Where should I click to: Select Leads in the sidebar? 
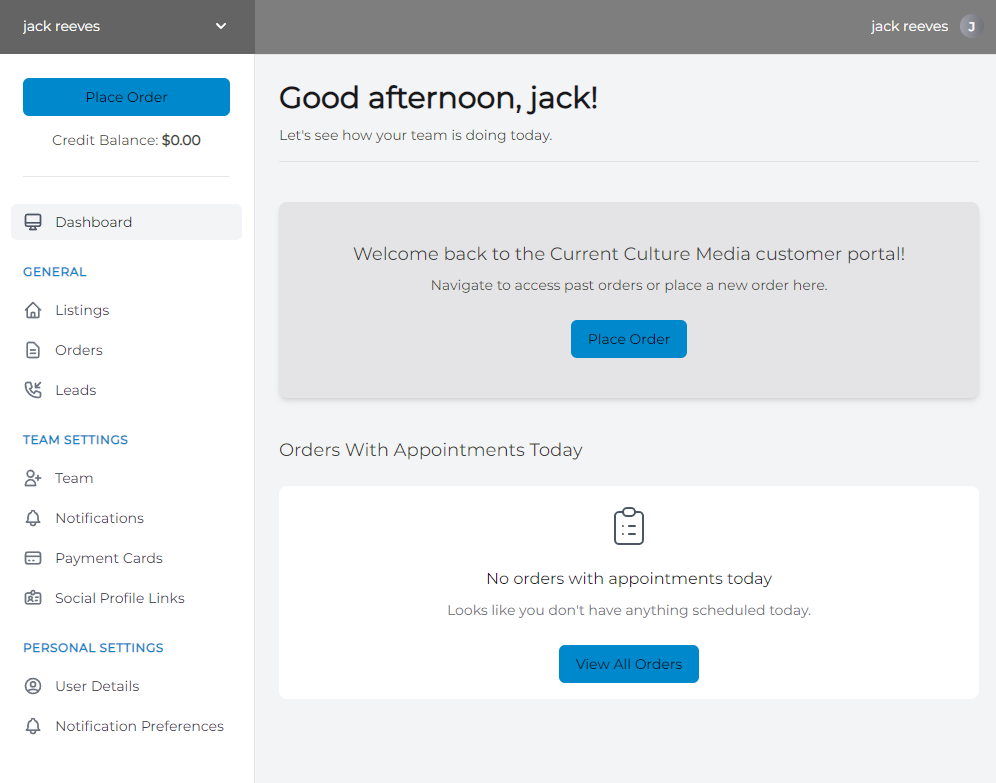tap(126, 390)
